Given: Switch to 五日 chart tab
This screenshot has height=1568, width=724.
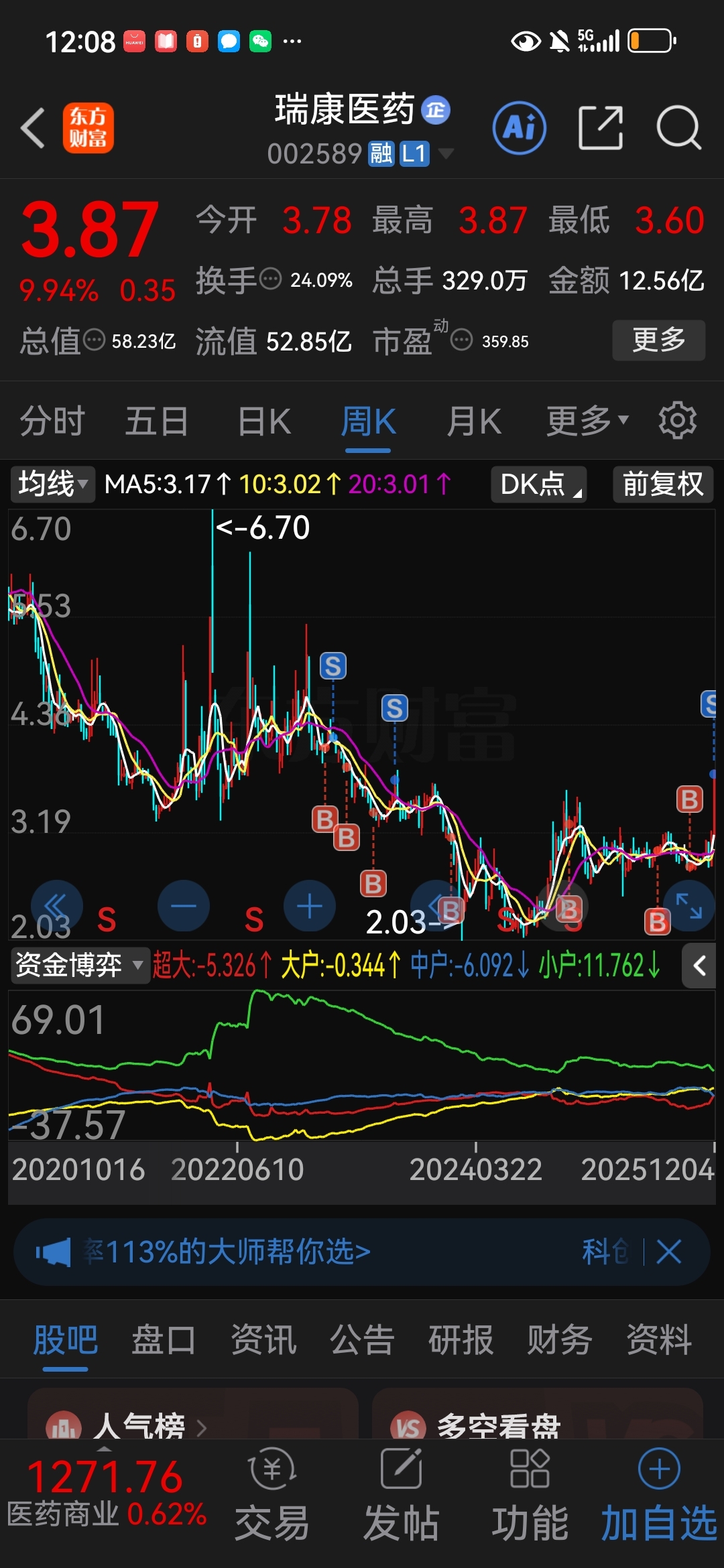Looking at the screenshot, I should click(x=157, y=421).
